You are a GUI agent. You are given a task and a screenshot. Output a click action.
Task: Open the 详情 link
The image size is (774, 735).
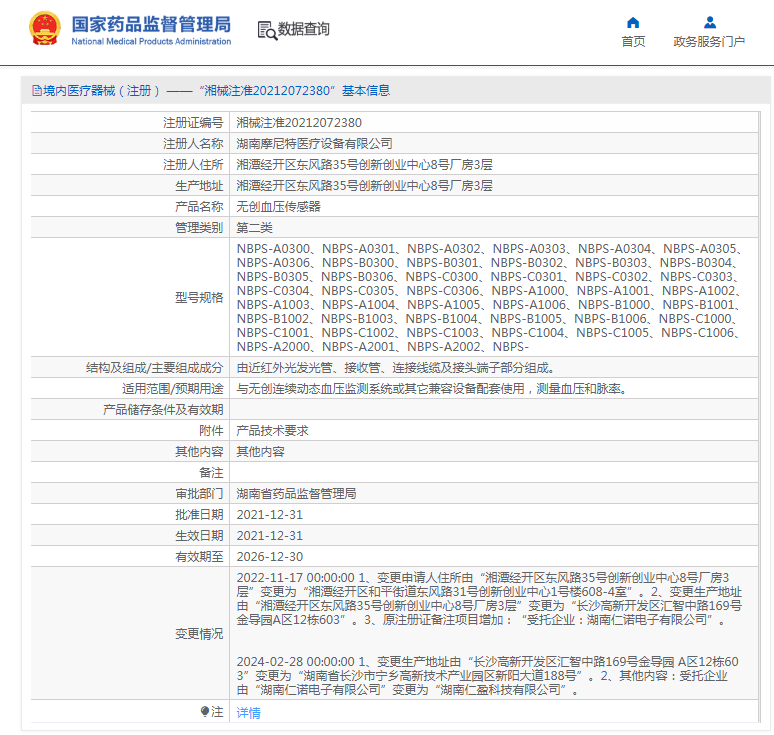(x=248, y=712)
